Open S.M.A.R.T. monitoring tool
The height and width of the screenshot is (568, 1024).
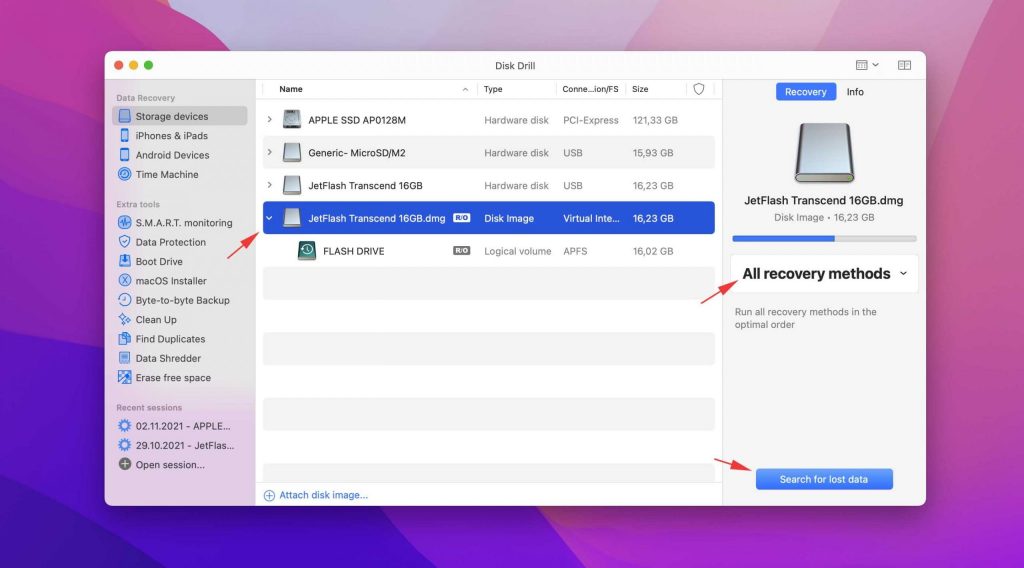click(184, 223)
